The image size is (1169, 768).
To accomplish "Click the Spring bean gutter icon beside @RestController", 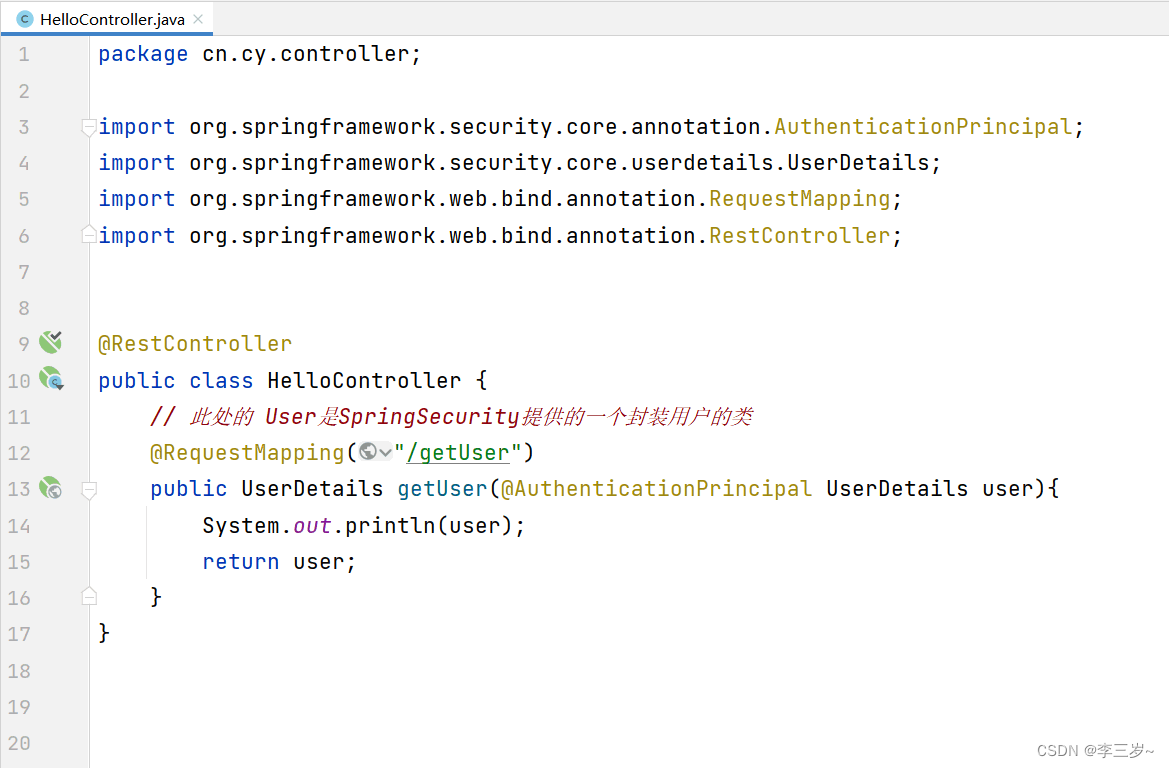I will (x=50, y=343).
